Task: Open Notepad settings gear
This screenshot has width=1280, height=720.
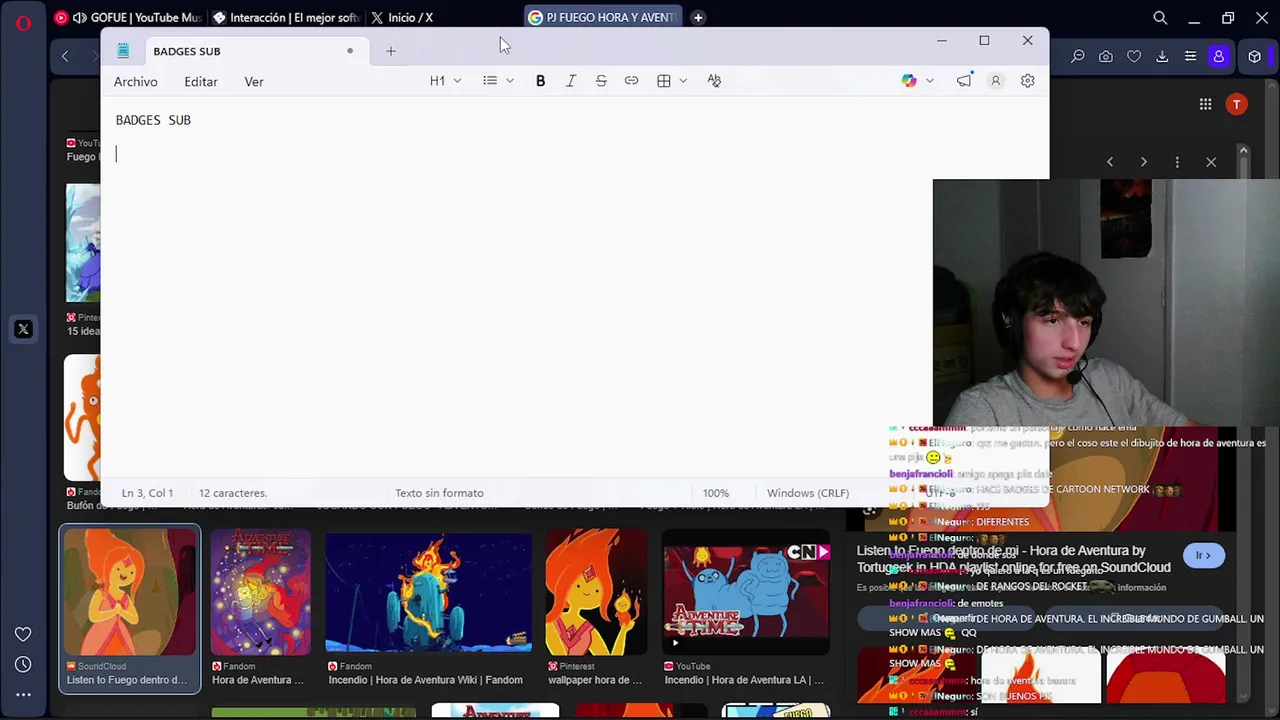Action: [x=1027, y=81]
